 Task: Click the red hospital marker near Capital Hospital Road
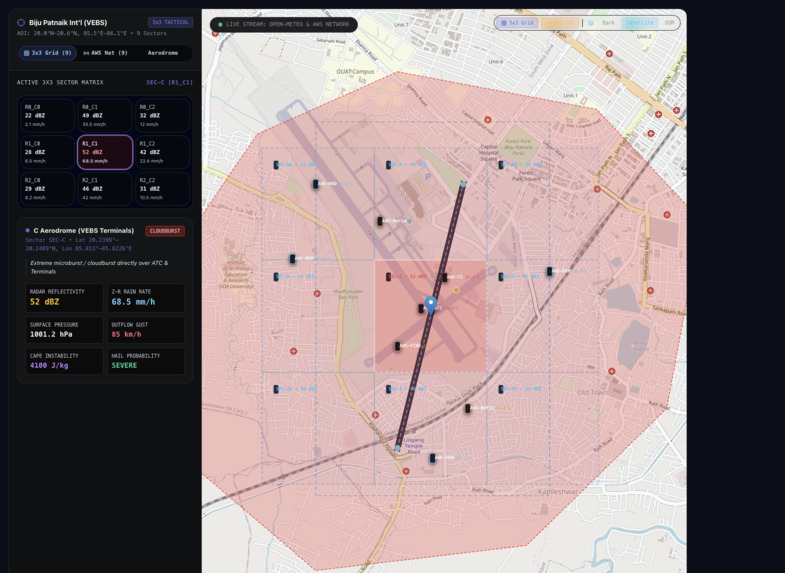click(488, 120)
